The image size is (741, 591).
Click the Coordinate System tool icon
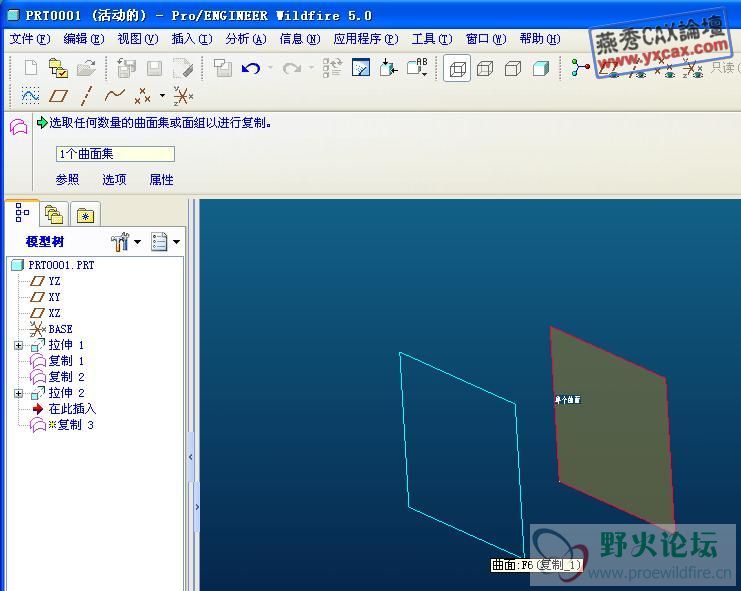pyautogui.click(x=183, y=96)
